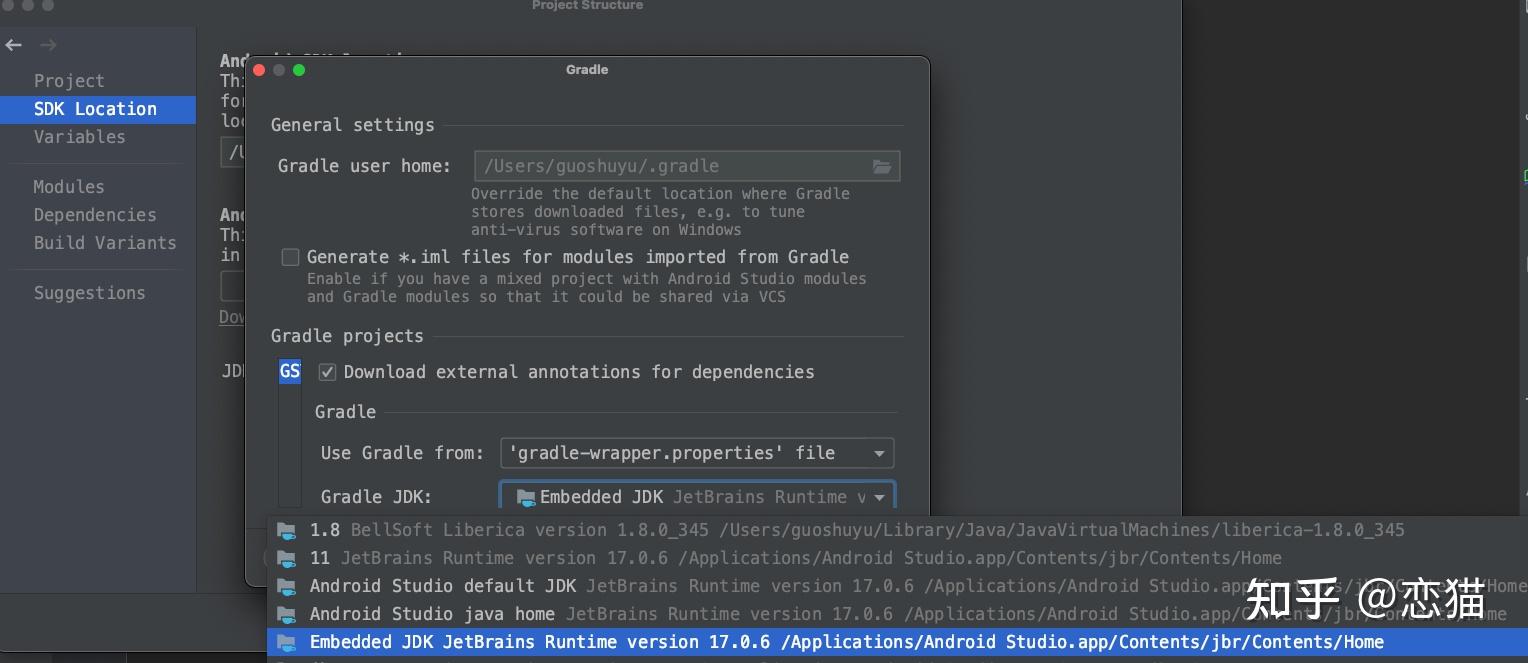Click the back arrow in Project Structure
Image resolution: width=1528 pixels, height=663 pixels.
[14, 45]
